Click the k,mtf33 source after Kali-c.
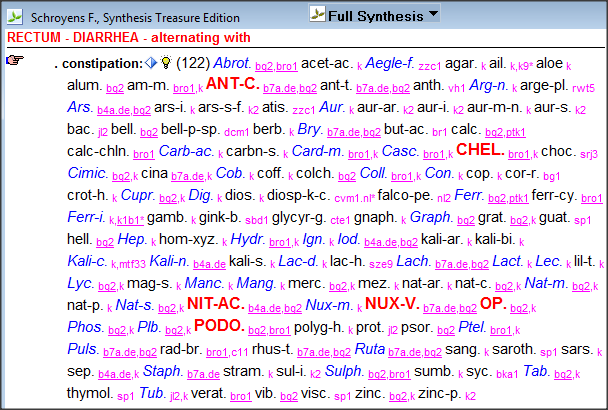Screen dimensions: 608x410 pyautogui.click(x=128, y=264)
